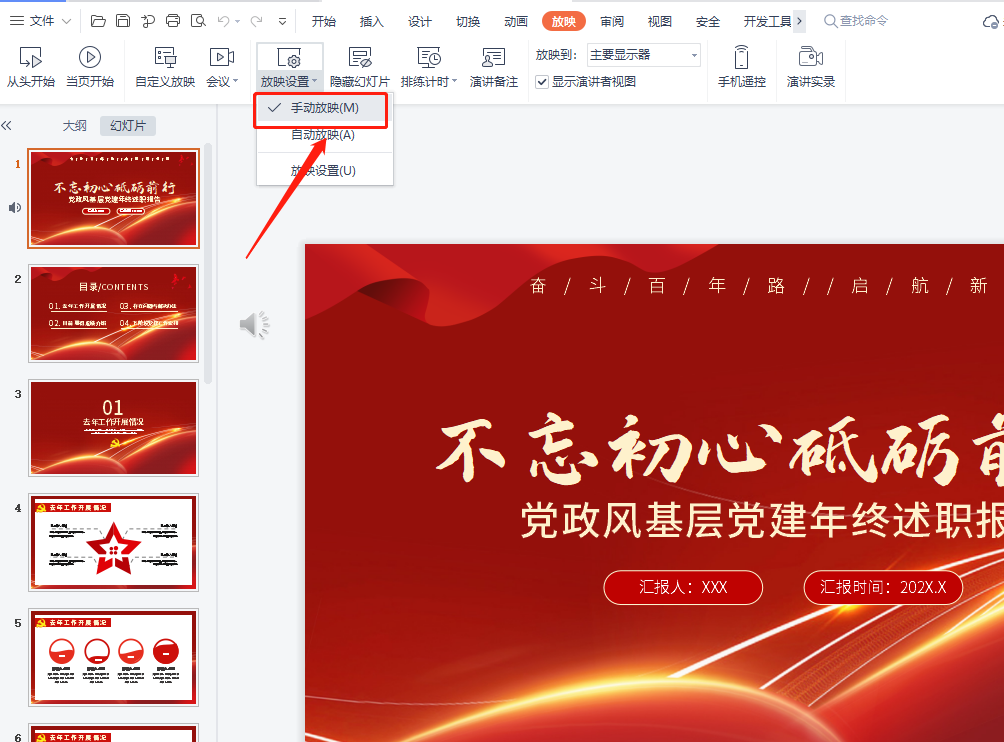Click the 放映设置 button icon
The image size is (1004, 742).
(289, 58)
